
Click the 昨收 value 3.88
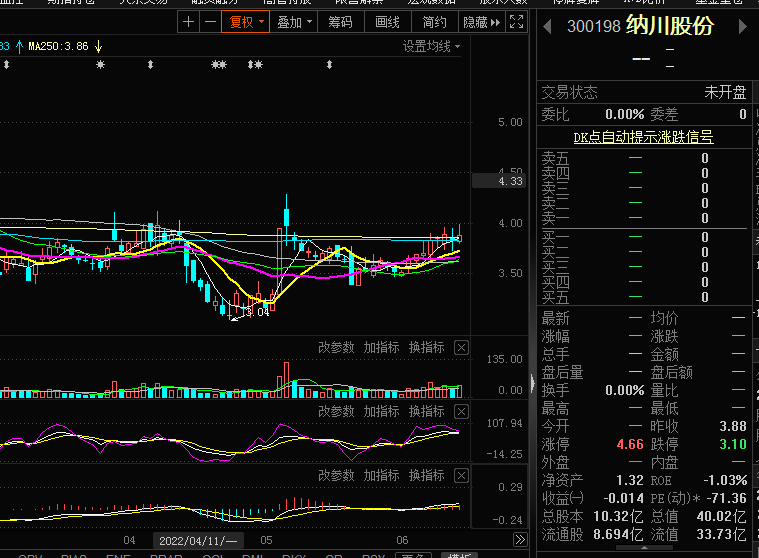733,426
